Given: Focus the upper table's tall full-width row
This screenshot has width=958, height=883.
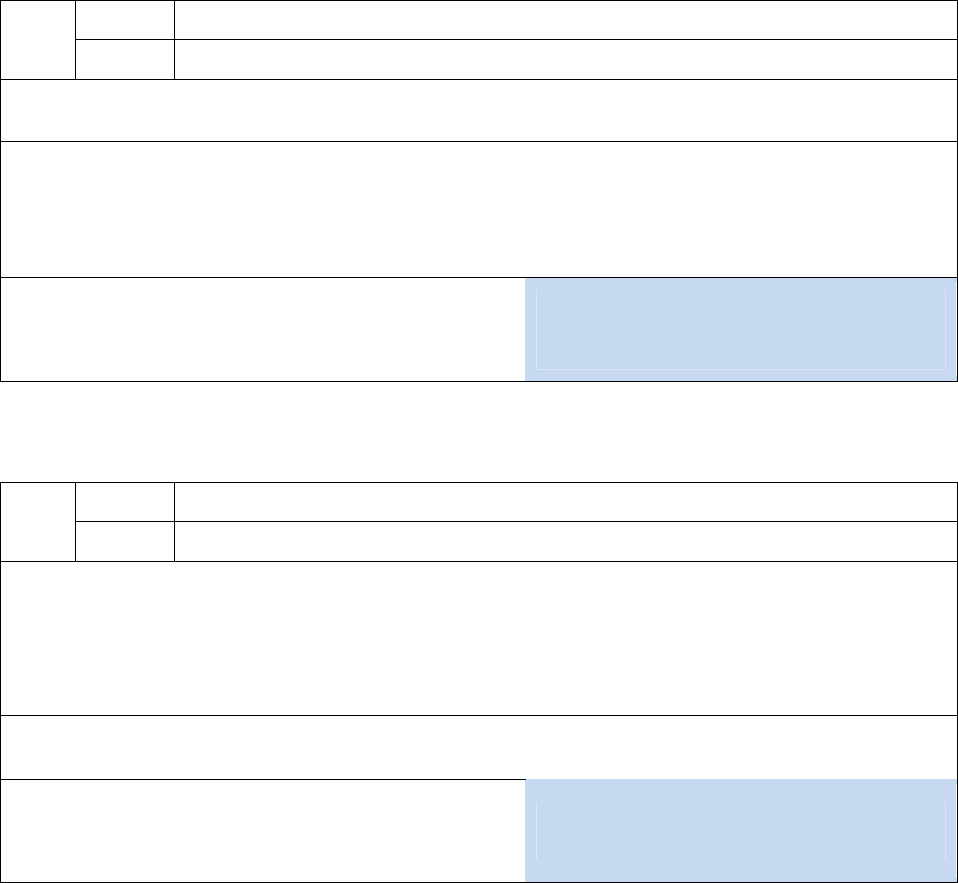Looking at the screenshot, I should coord(479,209).
